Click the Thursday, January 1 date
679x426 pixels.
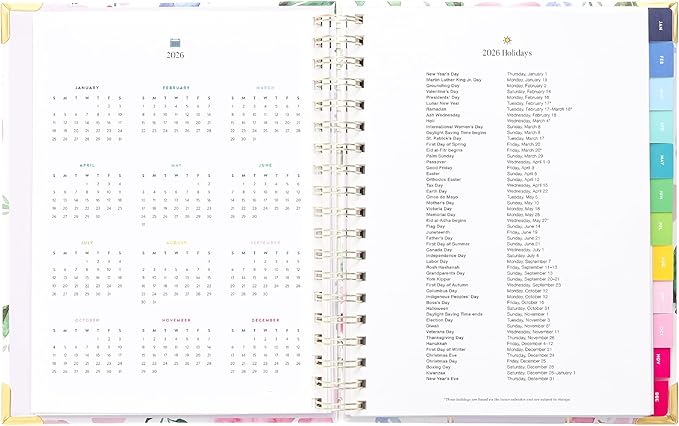click(527, 74)
